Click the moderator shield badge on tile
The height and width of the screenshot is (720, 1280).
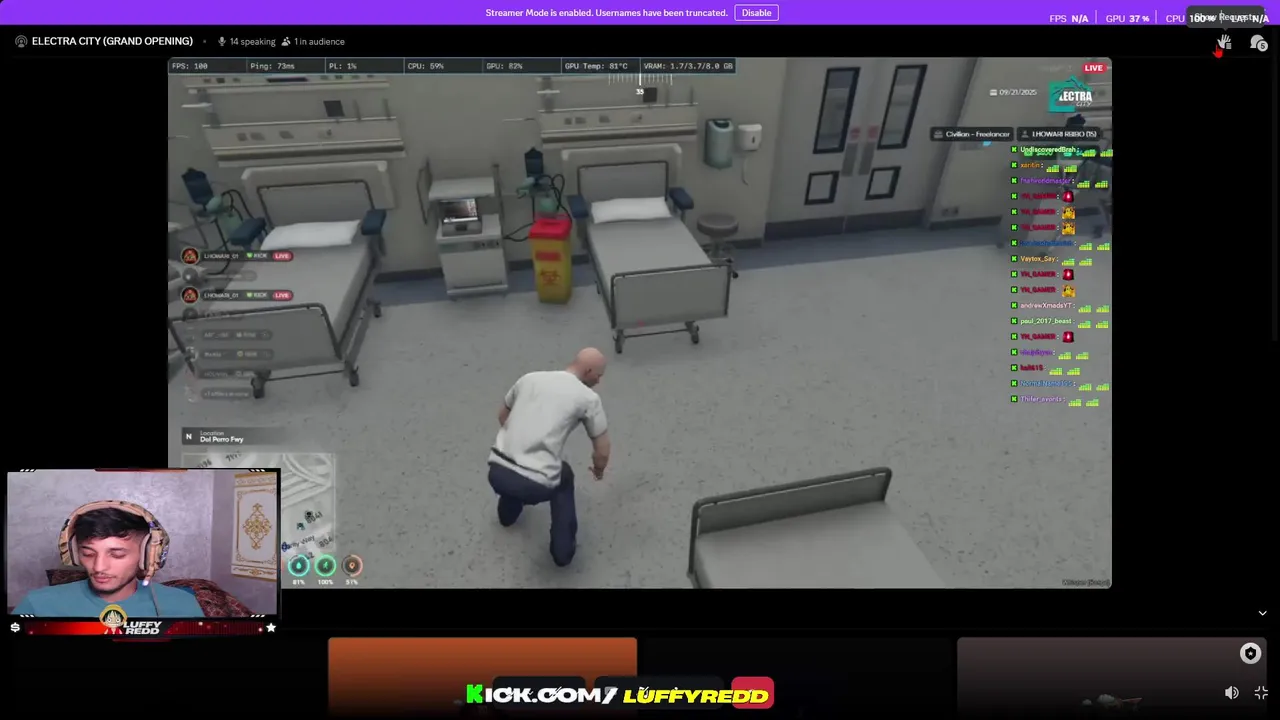click(1250, 653)
